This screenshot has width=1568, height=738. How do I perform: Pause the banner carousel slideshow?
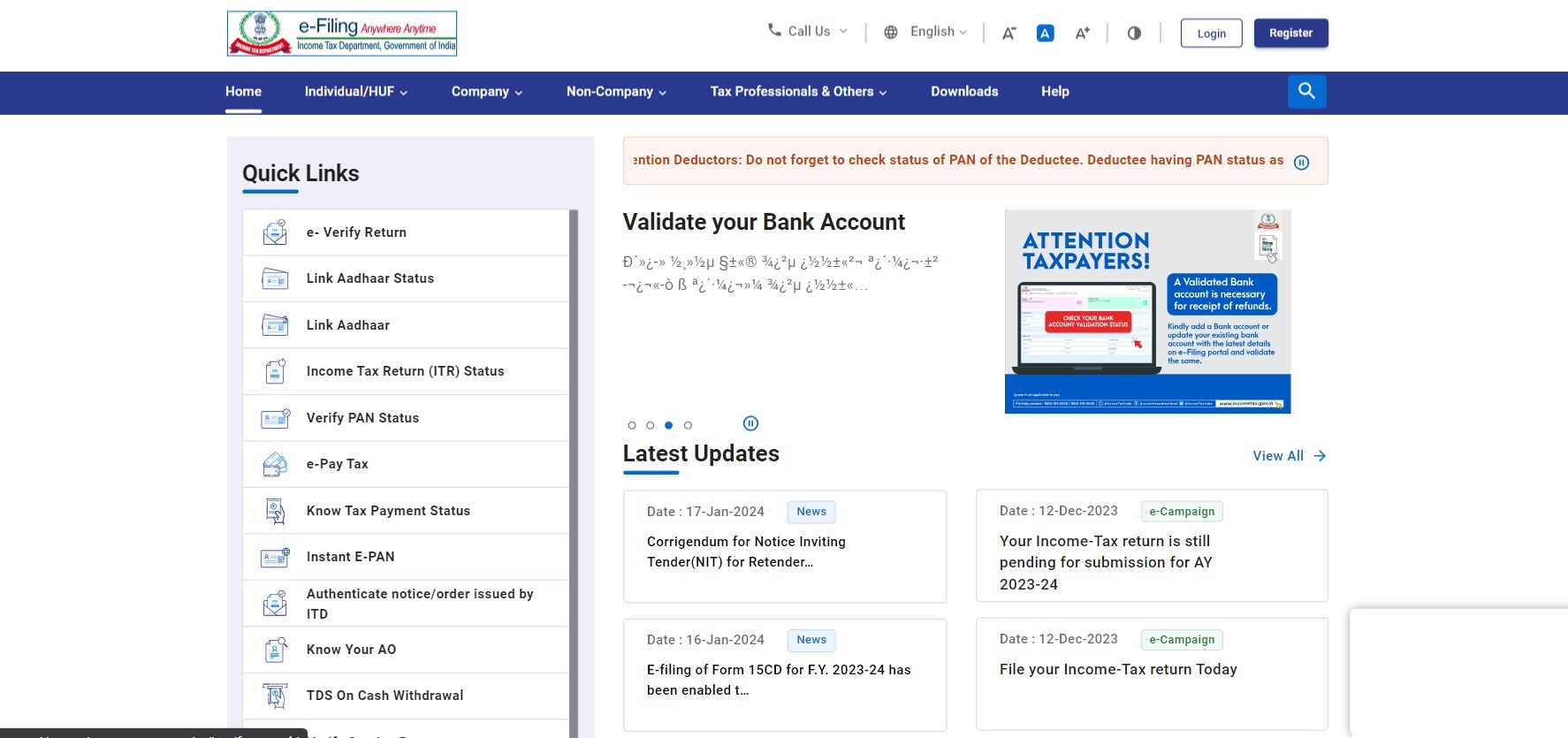[750, 423]
